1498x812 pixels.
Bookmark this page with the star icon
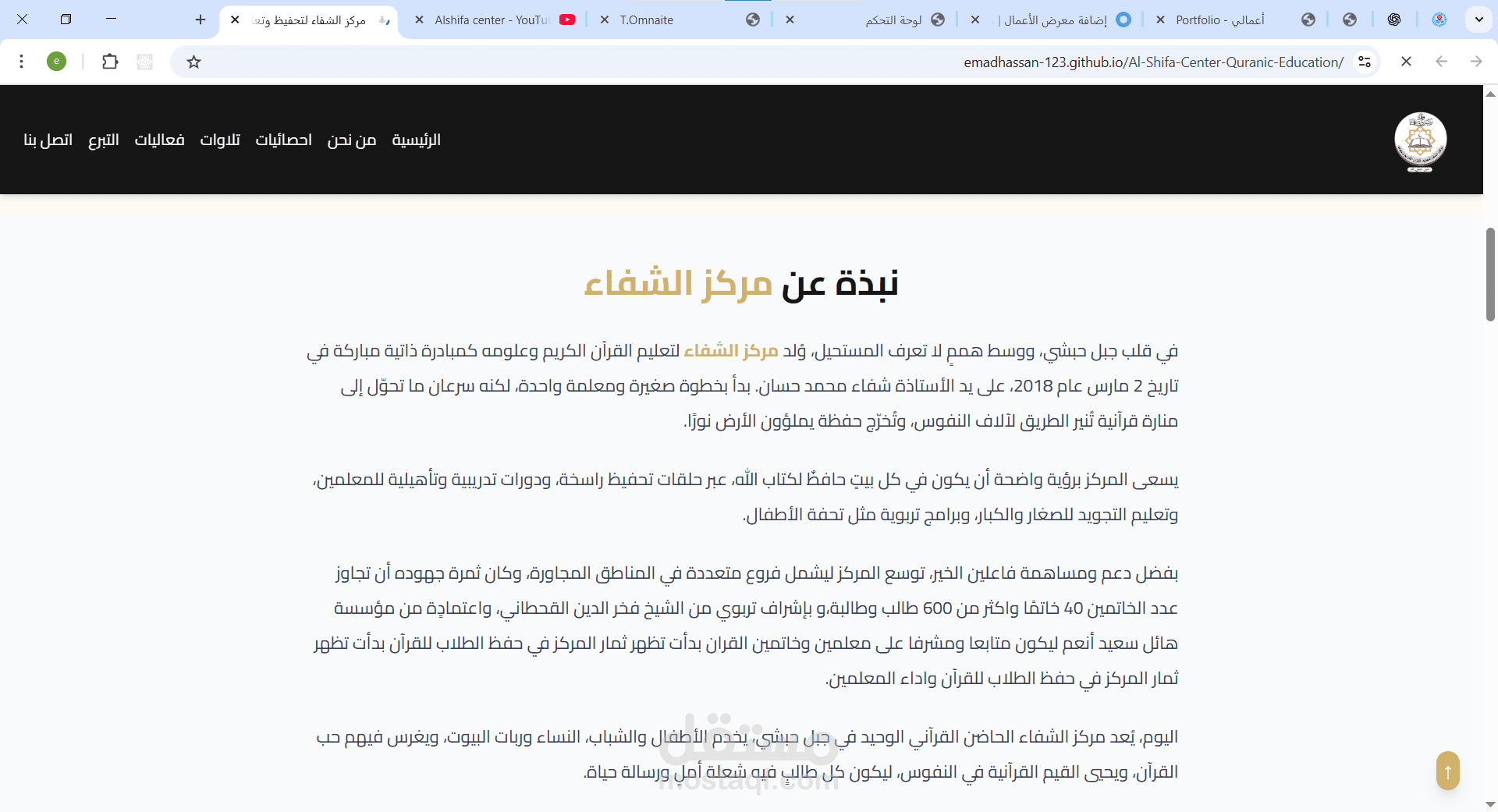pos(194,62)
